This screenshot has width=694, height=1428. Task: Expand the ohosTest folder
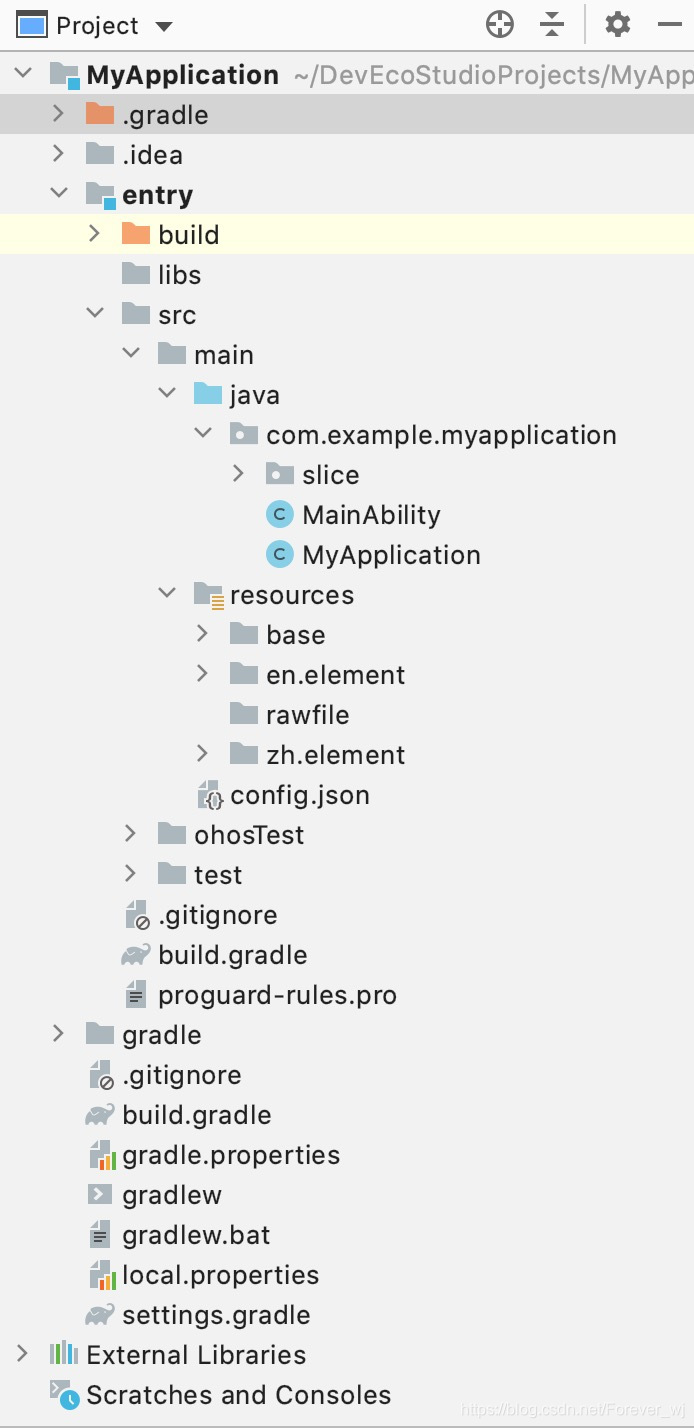pyautogui.click(x=131, y=835)
